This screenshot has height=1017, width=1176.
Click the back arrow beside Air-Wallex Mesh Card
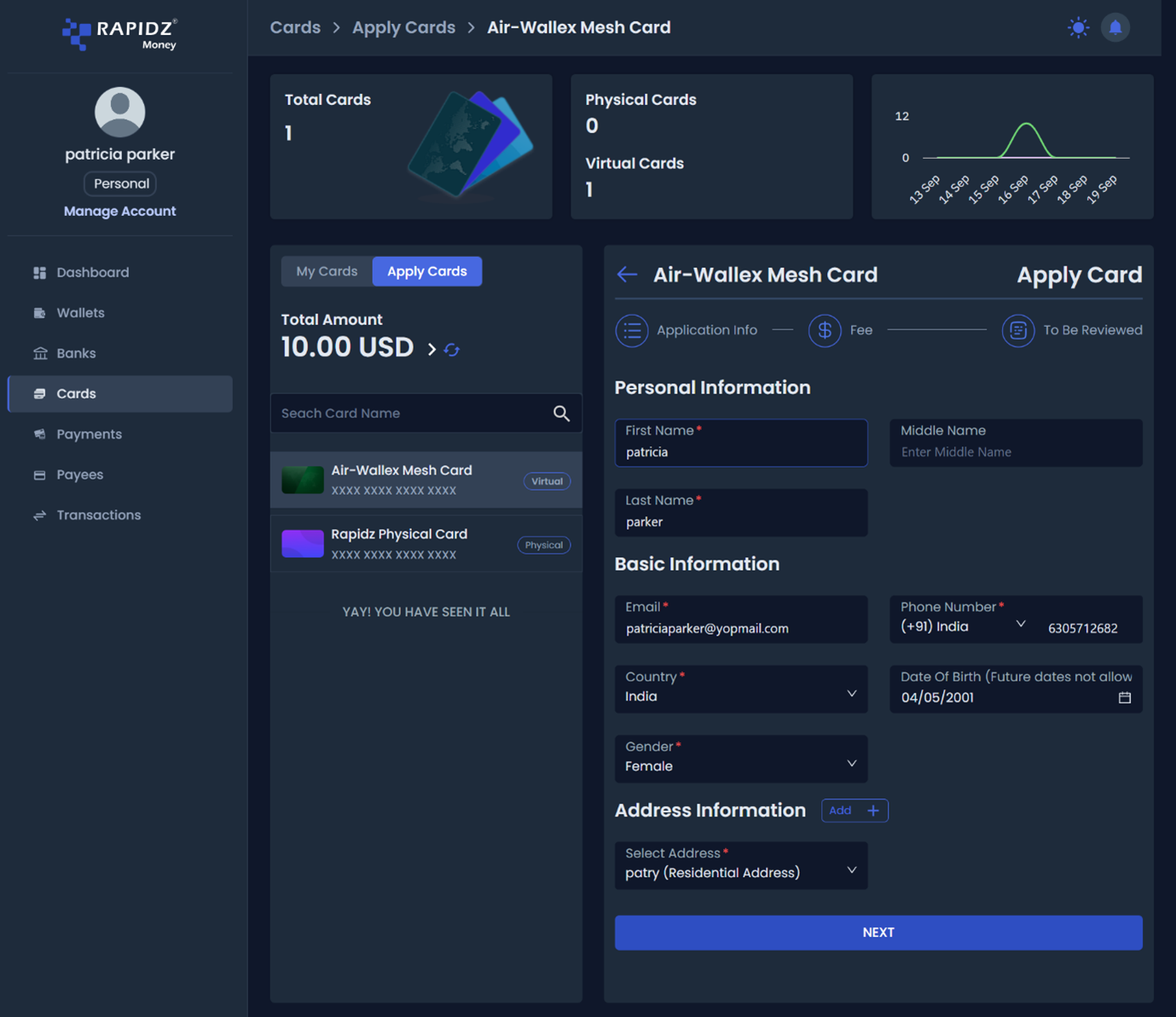click(627, 275)
